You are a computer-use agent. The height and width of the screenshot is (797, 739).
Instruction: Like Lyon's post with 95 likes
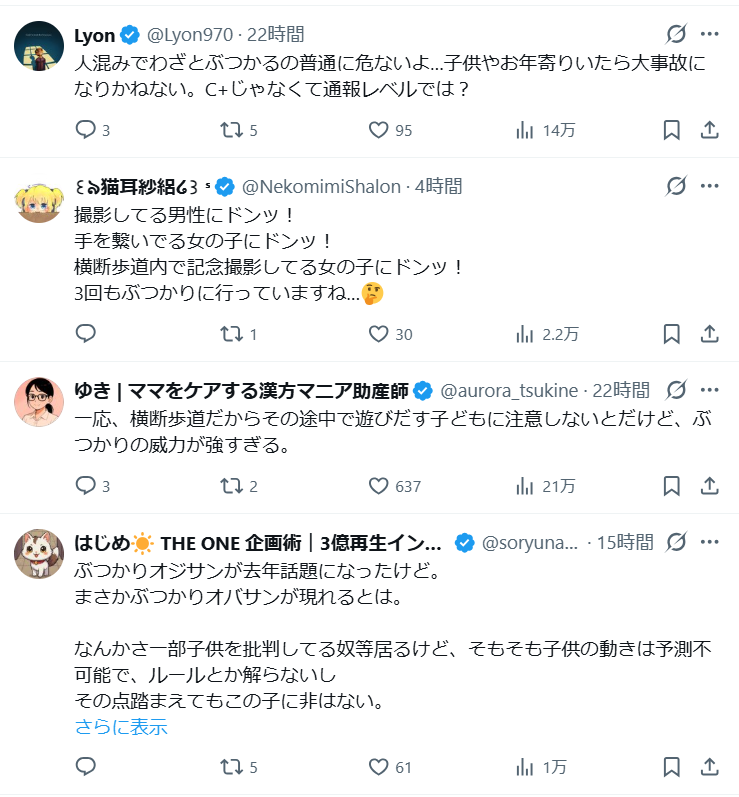tap(378, 130)
